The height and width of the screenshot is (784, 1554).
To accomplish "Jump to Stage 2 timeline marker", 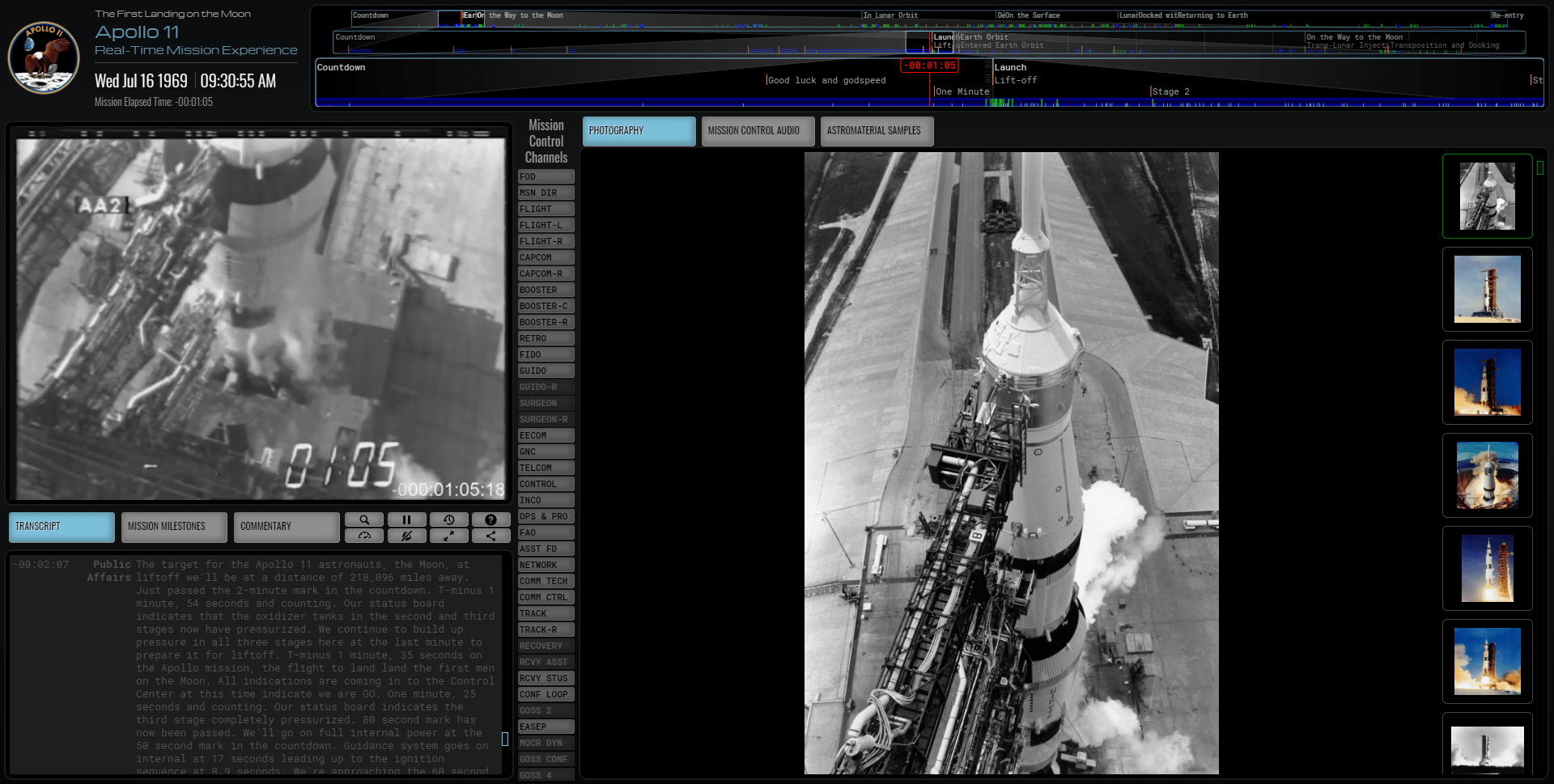I will point(1170,91).
